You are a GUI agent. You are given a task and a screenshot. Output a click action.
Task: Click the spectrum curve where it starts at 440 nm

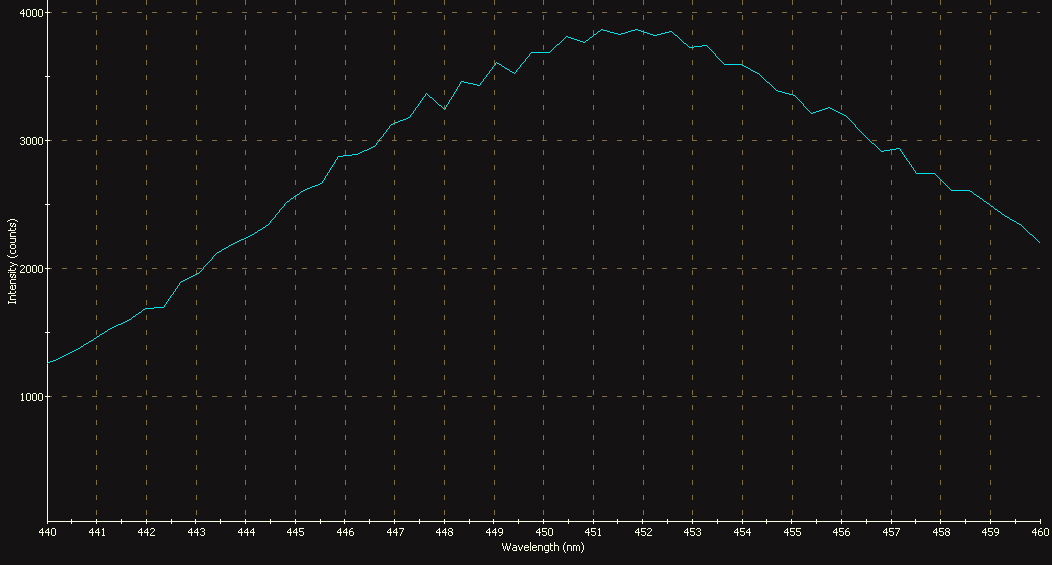click(48, 362)
